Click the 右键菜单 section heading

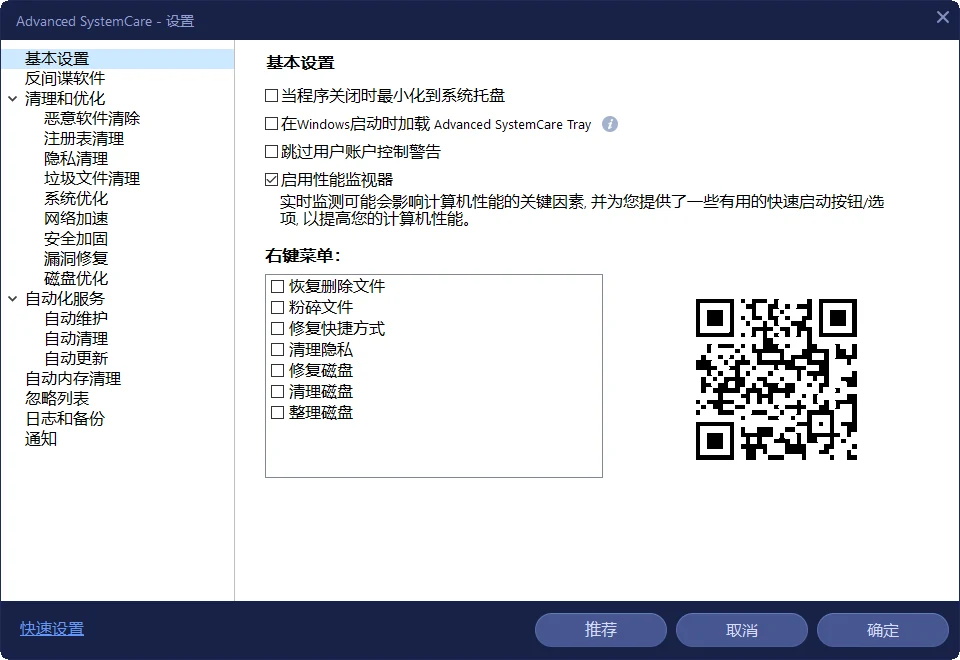(303, 256)
